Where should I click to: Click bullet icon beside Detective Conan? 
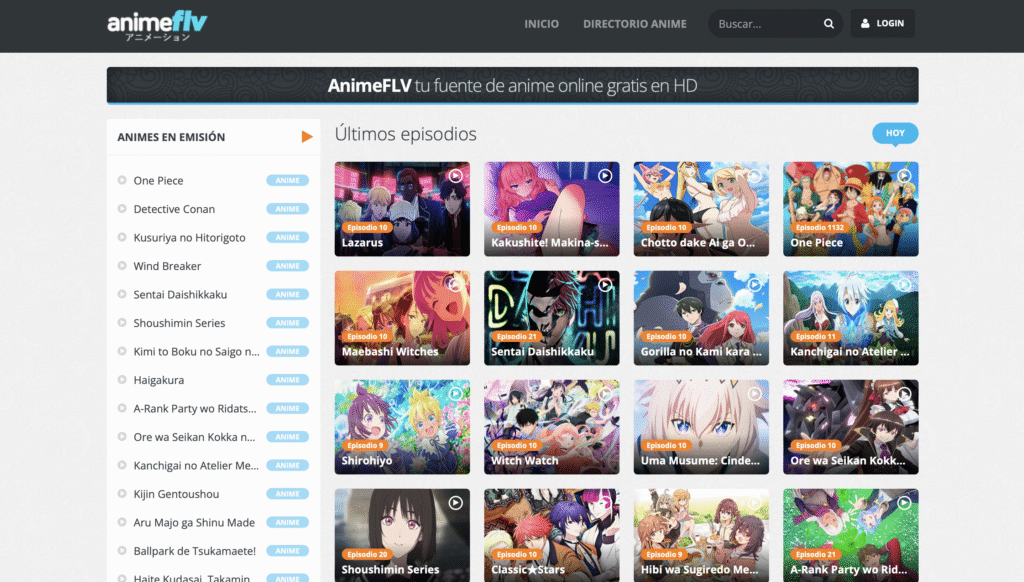122,209
